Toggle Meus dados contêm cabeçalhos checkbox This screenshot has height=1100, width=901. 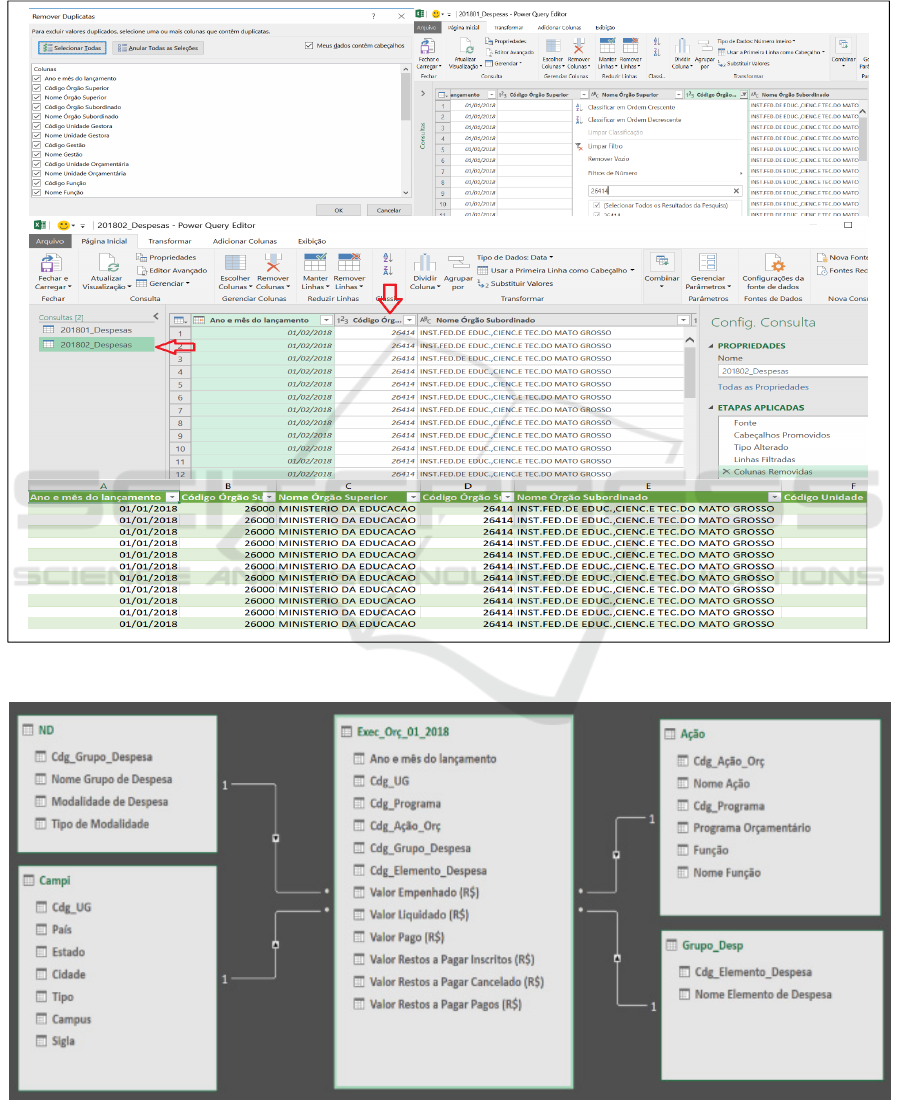(x=308, y=45)
